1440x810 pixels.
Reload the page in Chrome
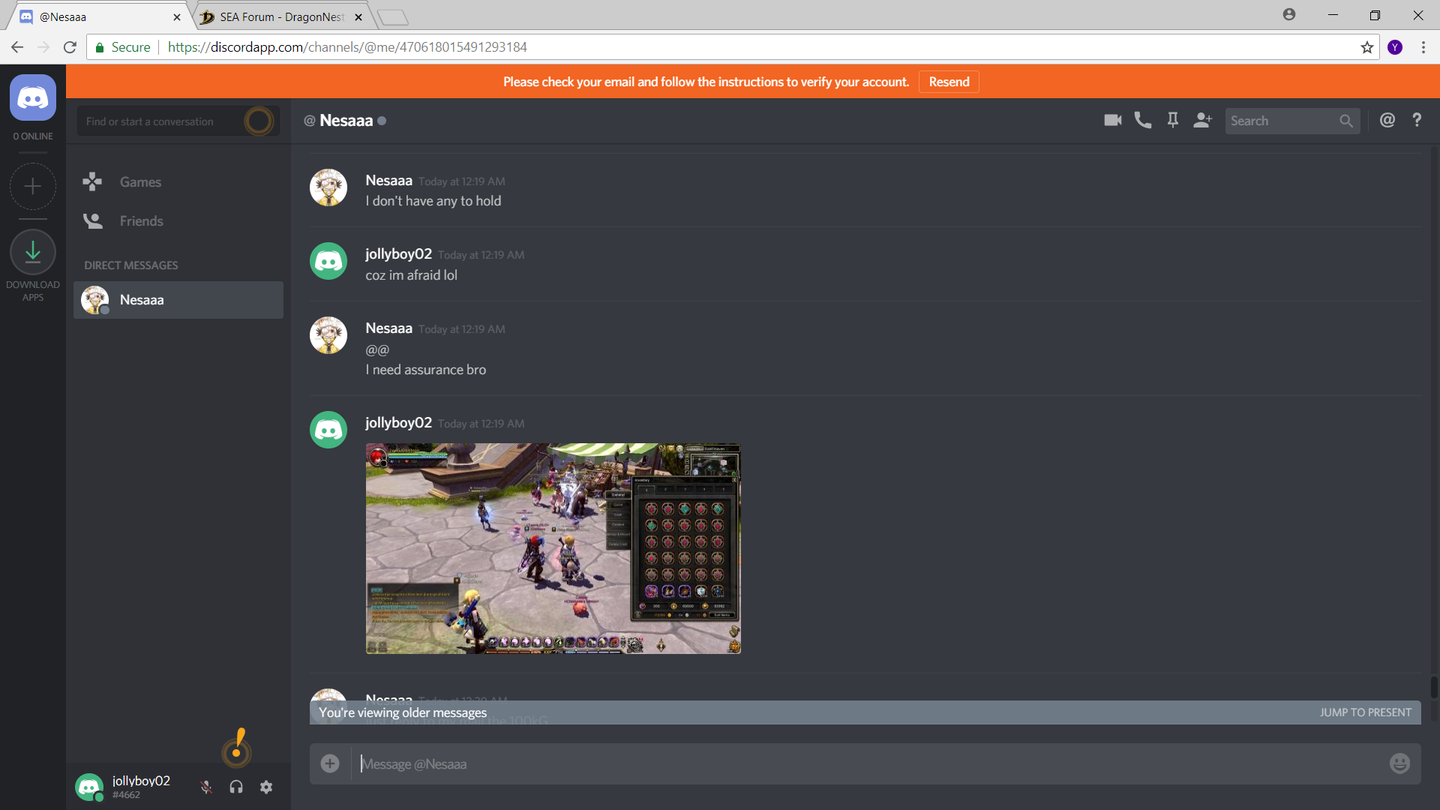(70, 47)
